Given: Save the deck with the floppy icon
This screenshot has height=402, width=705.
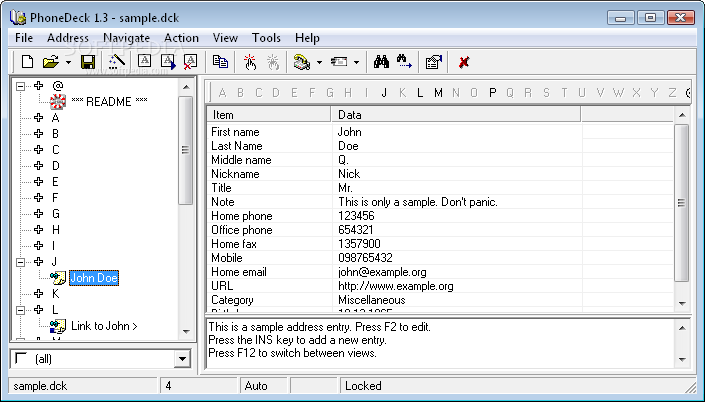Looking at the screenshot, I should 88,62.
